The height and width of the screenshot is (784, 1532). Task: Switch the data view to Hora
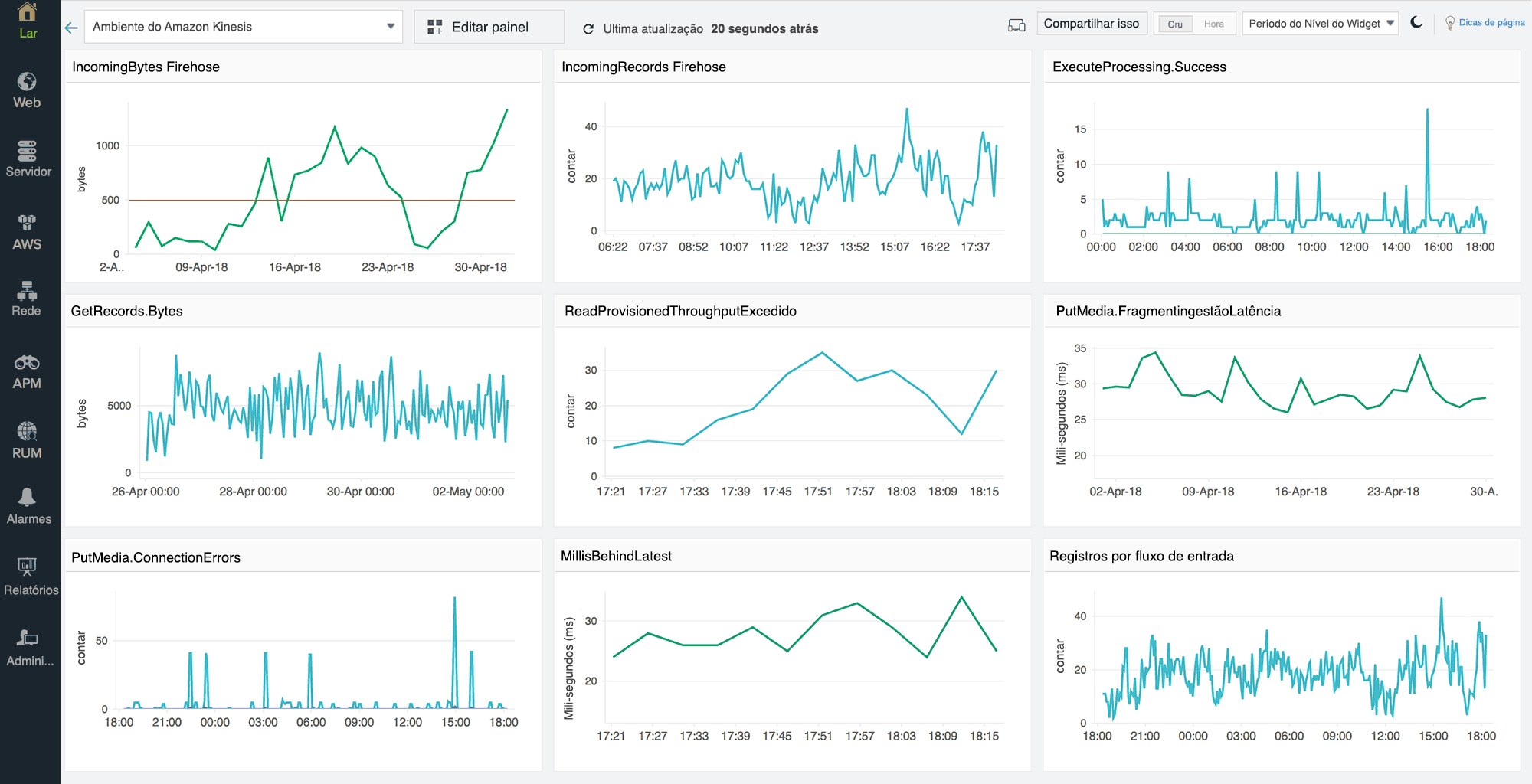click(1214, 24)
